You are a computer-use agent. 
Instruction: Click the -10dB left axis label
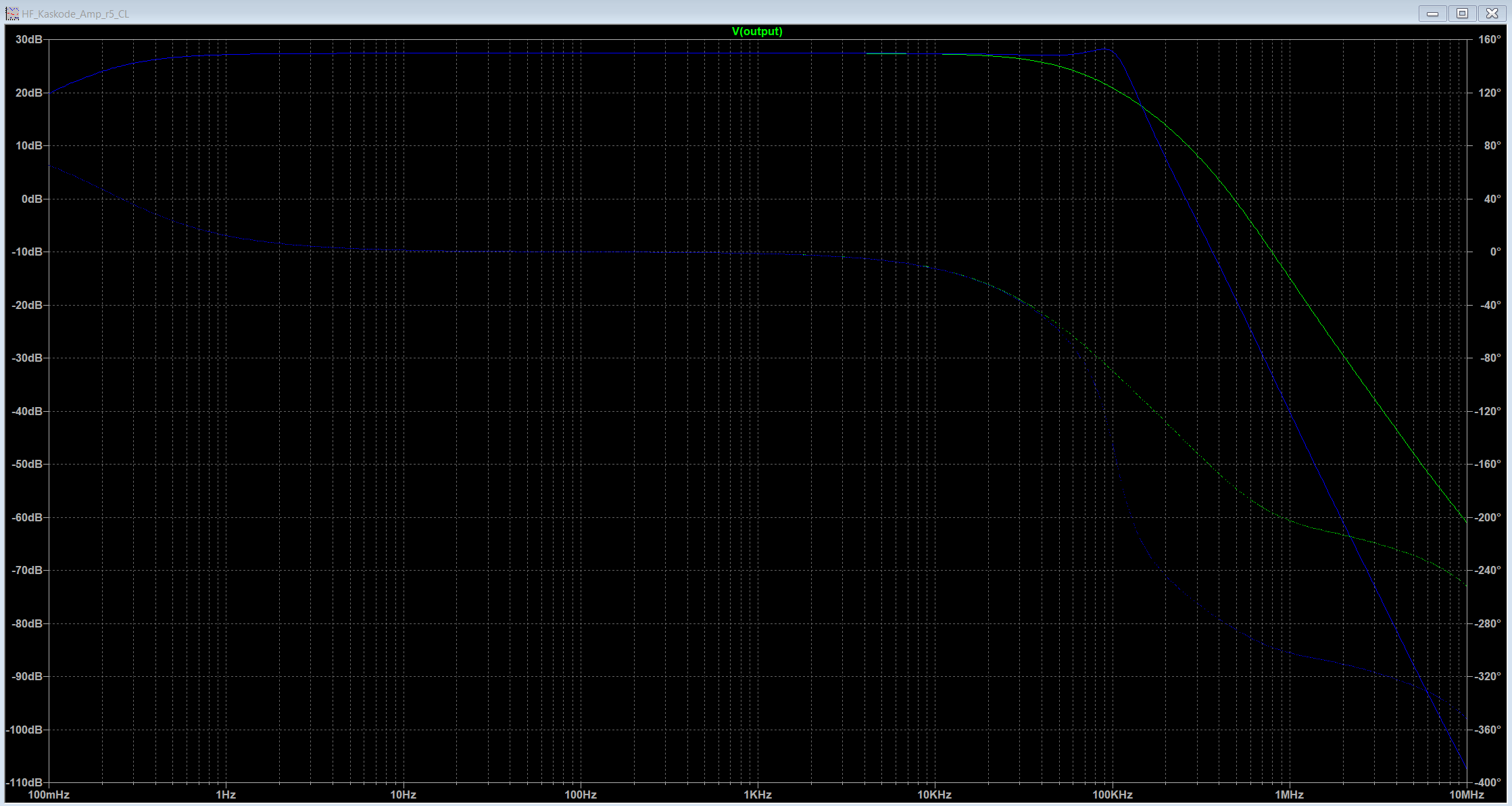tap(27, 252)
